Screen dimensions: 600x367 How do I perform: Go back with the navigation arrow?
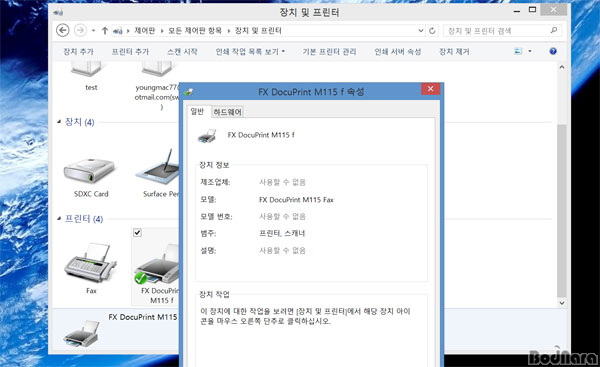pyautogui.click(x=63, y=30)
